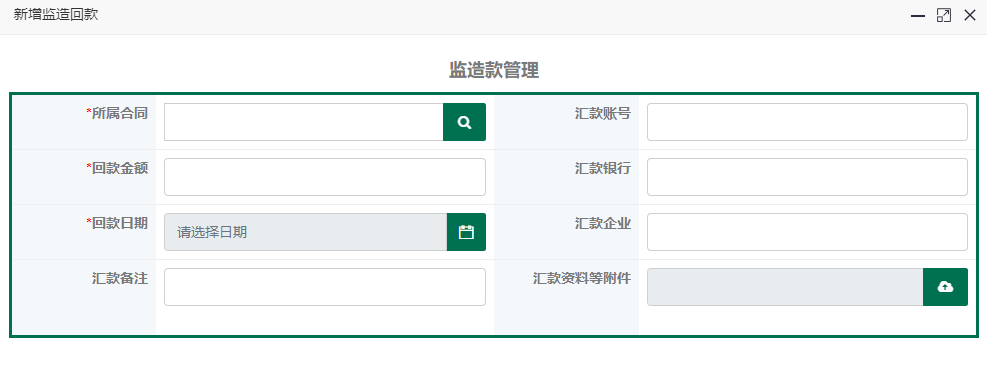The width and height of the screenshot is (987, 366).
Task: Click the grey 汇款资料等附件 attachment field
Action: (x=786, y=287)
